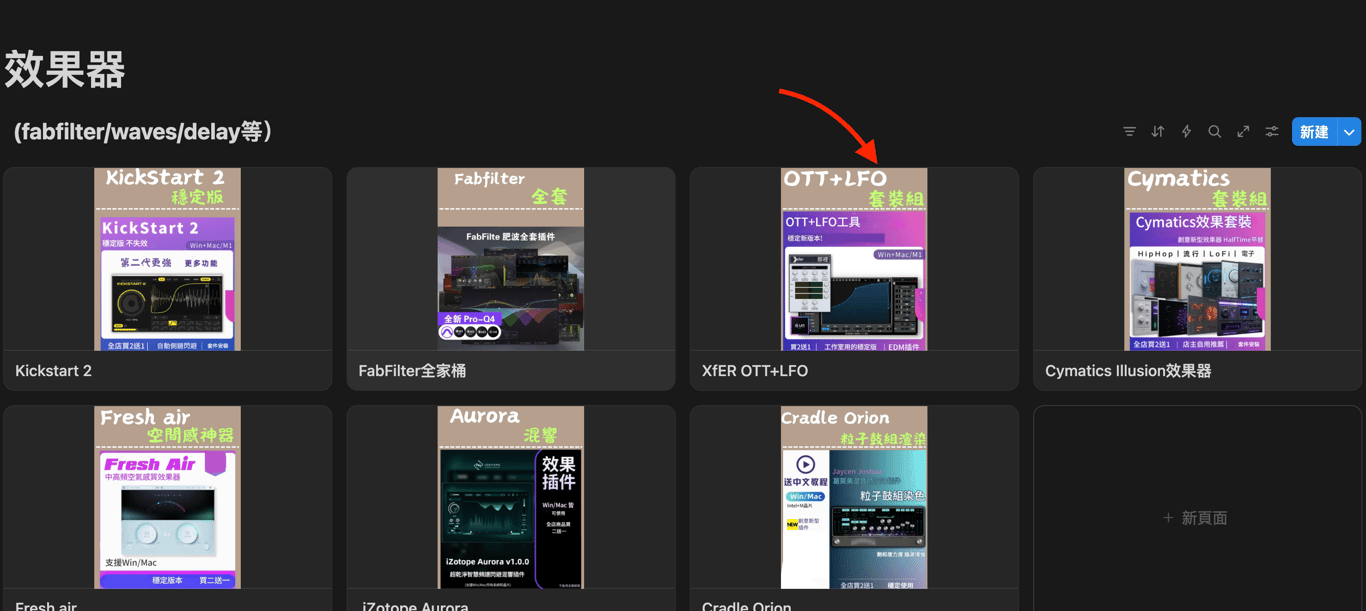Click the lightning automation icon
This screenshot has height=611, width=1366.
[1186, 132]
